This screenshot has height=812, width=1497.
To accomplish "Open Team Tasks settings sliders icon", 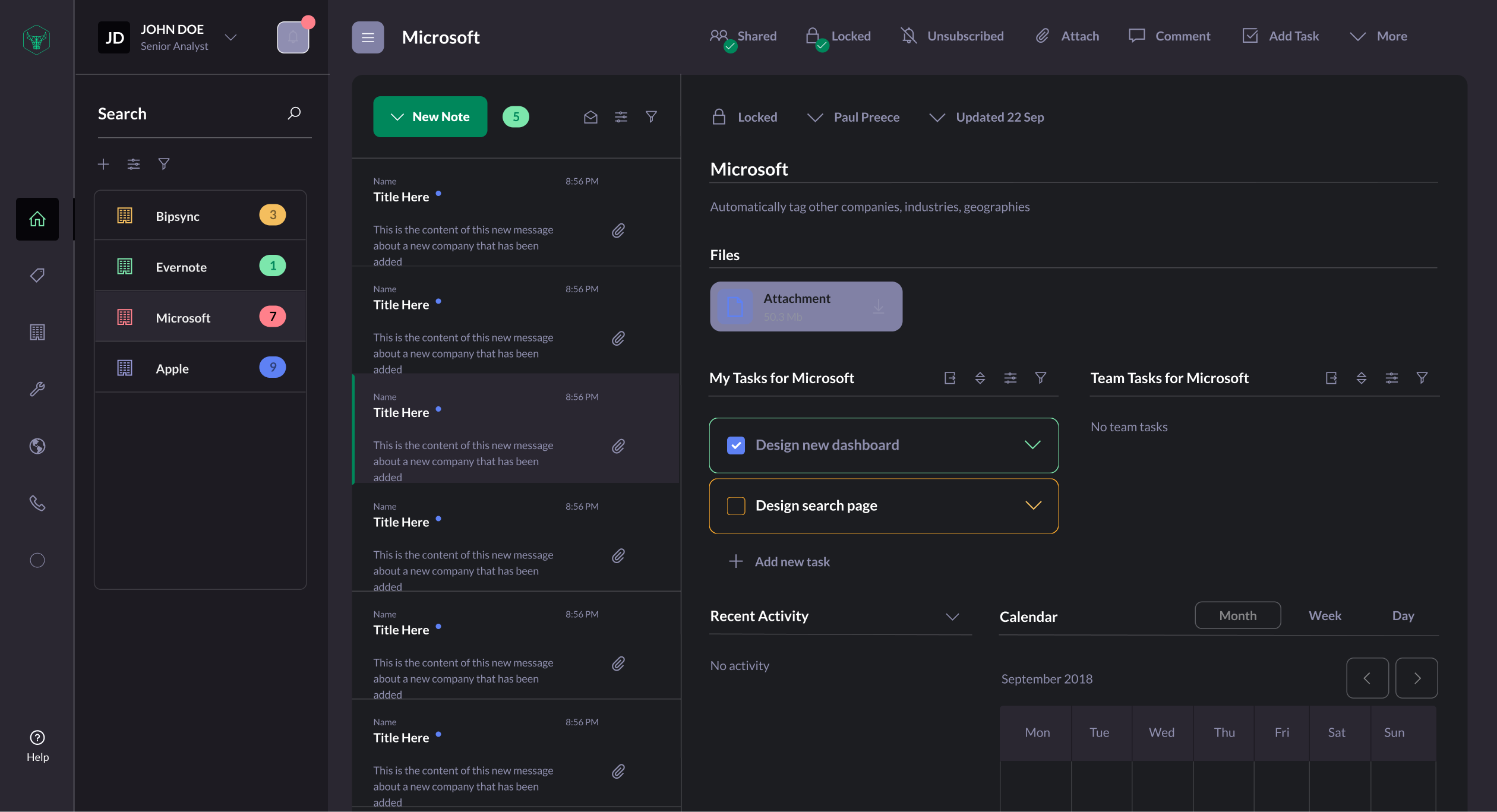I will [x=1392, y=378].
